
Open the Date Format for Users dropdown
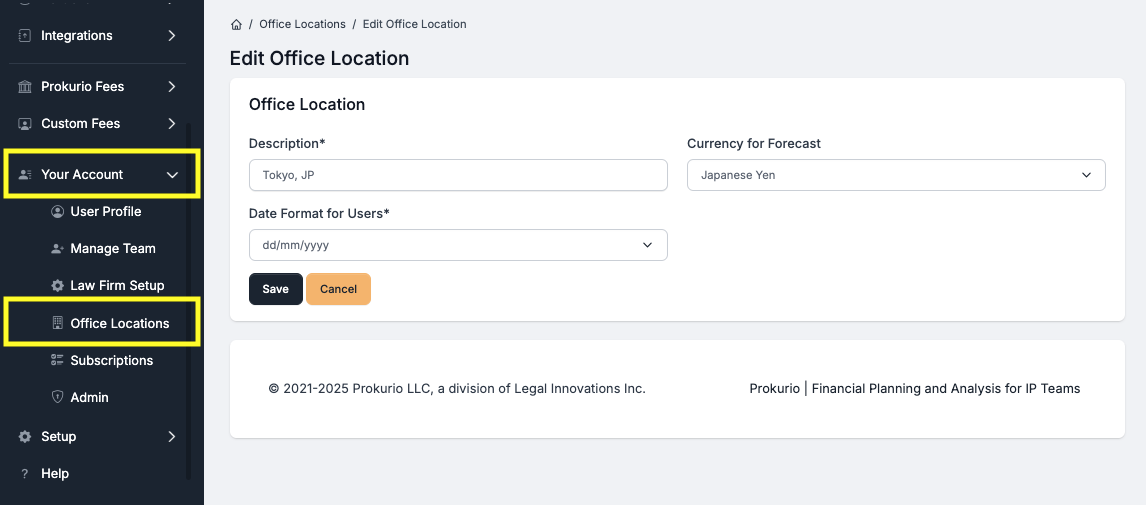pos(457,245)
